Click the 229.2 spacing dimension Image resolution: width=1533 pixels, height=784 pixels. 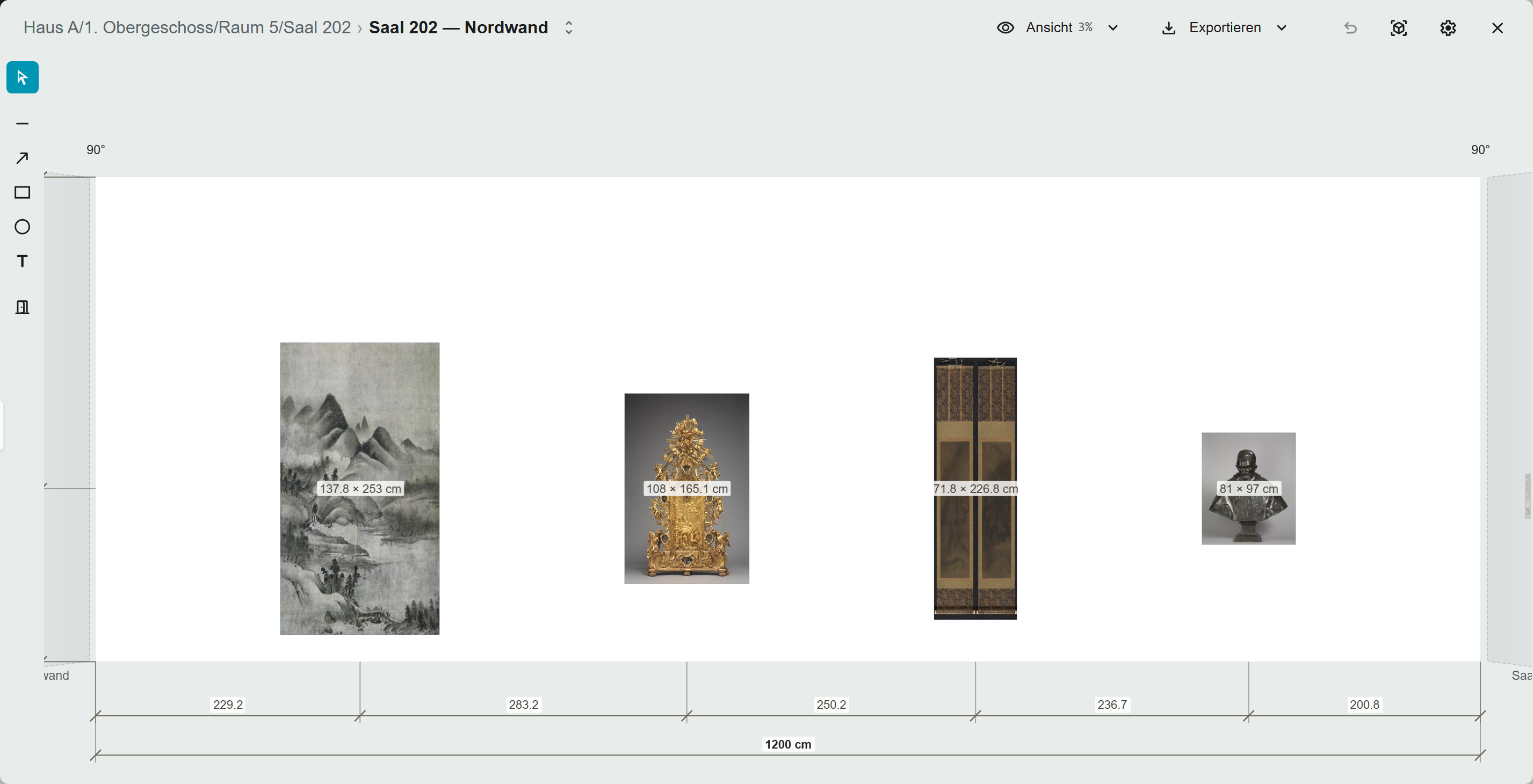point(228,705)
